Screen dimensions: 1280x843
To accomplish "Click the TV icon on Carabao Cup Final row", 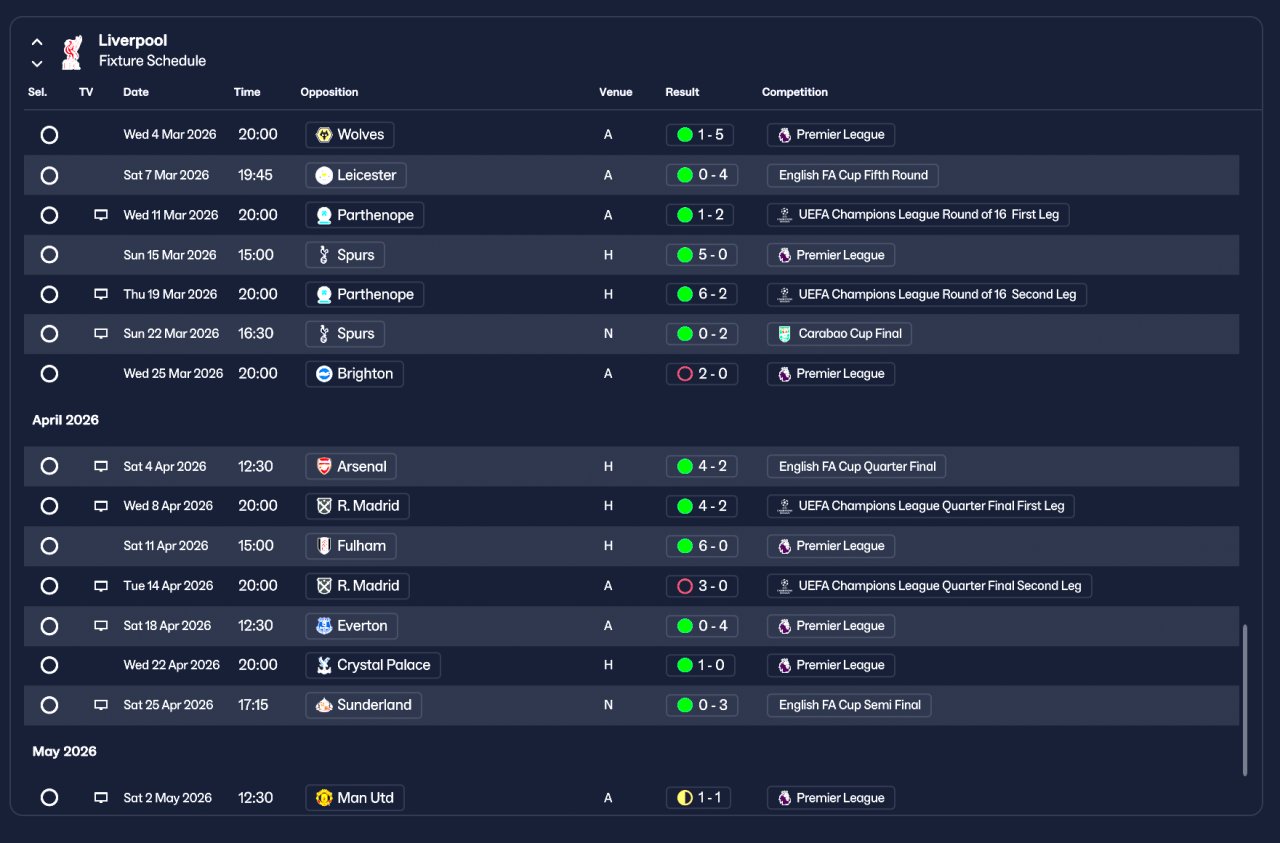I will [x=101, y=334].
